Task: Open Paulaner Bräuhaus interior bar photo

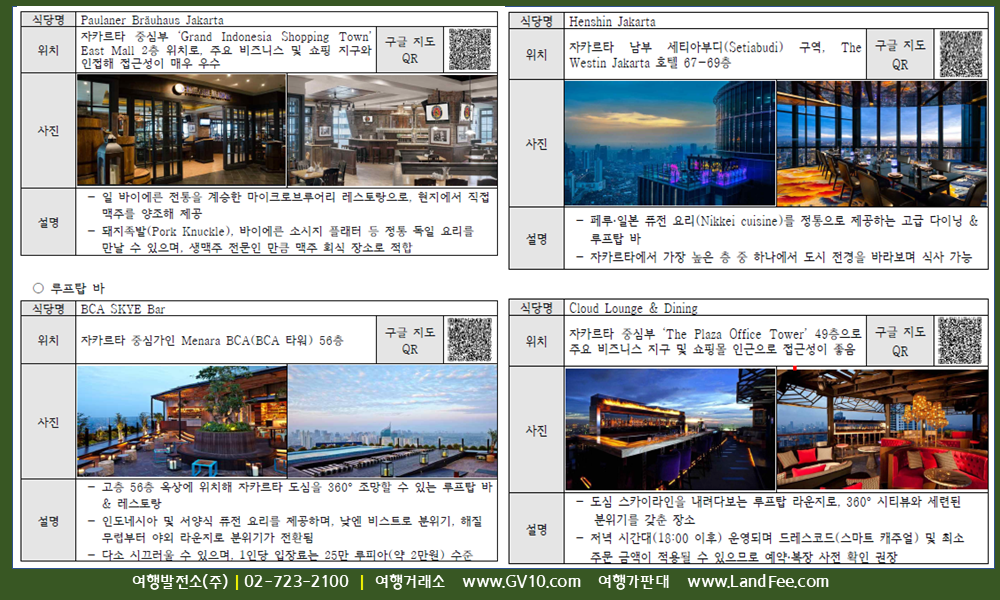Action: click(x=391, y=130)
